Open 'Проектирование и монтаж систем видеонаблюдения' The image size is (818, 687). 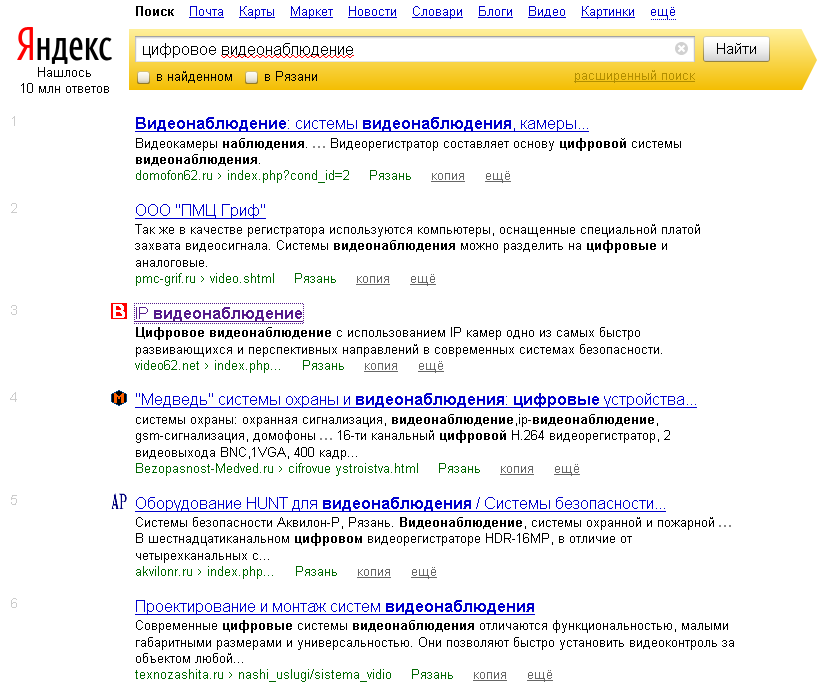[335, 607]
